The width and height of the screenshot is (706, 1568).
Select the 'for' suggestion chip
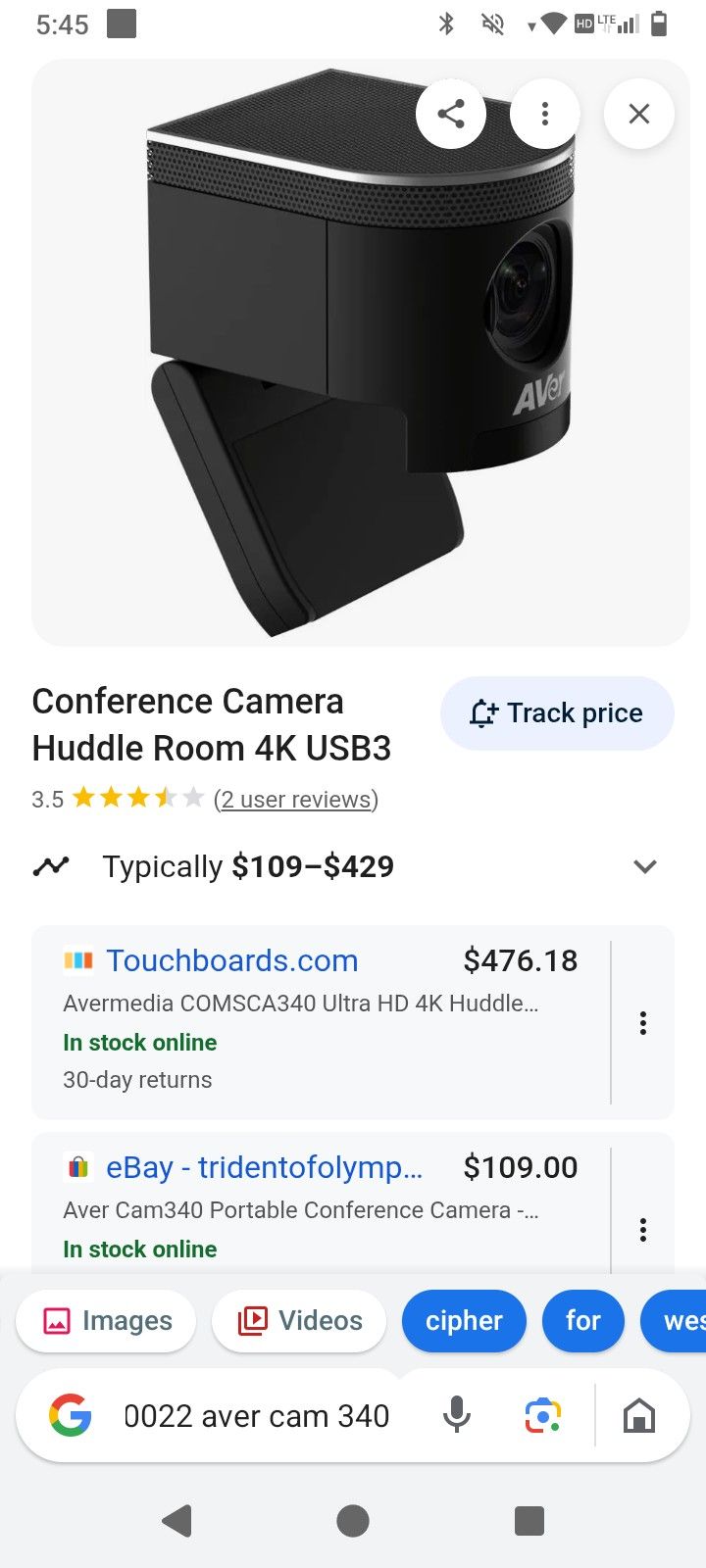click(x=582, y=1321)
